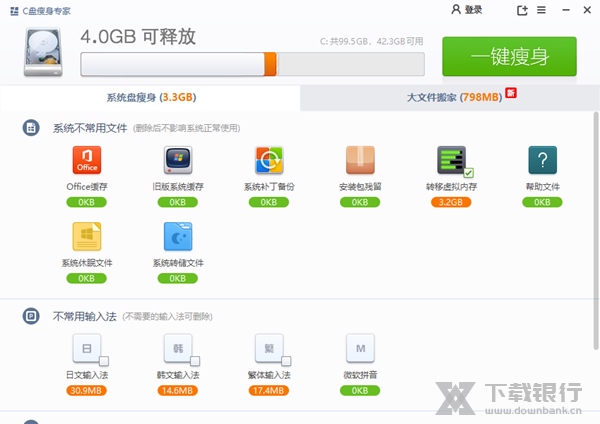The height and width of the screenshot is (424, 600).
Task: Choose the 系统补丁备份 icon
Action: (x=269, y=160)
